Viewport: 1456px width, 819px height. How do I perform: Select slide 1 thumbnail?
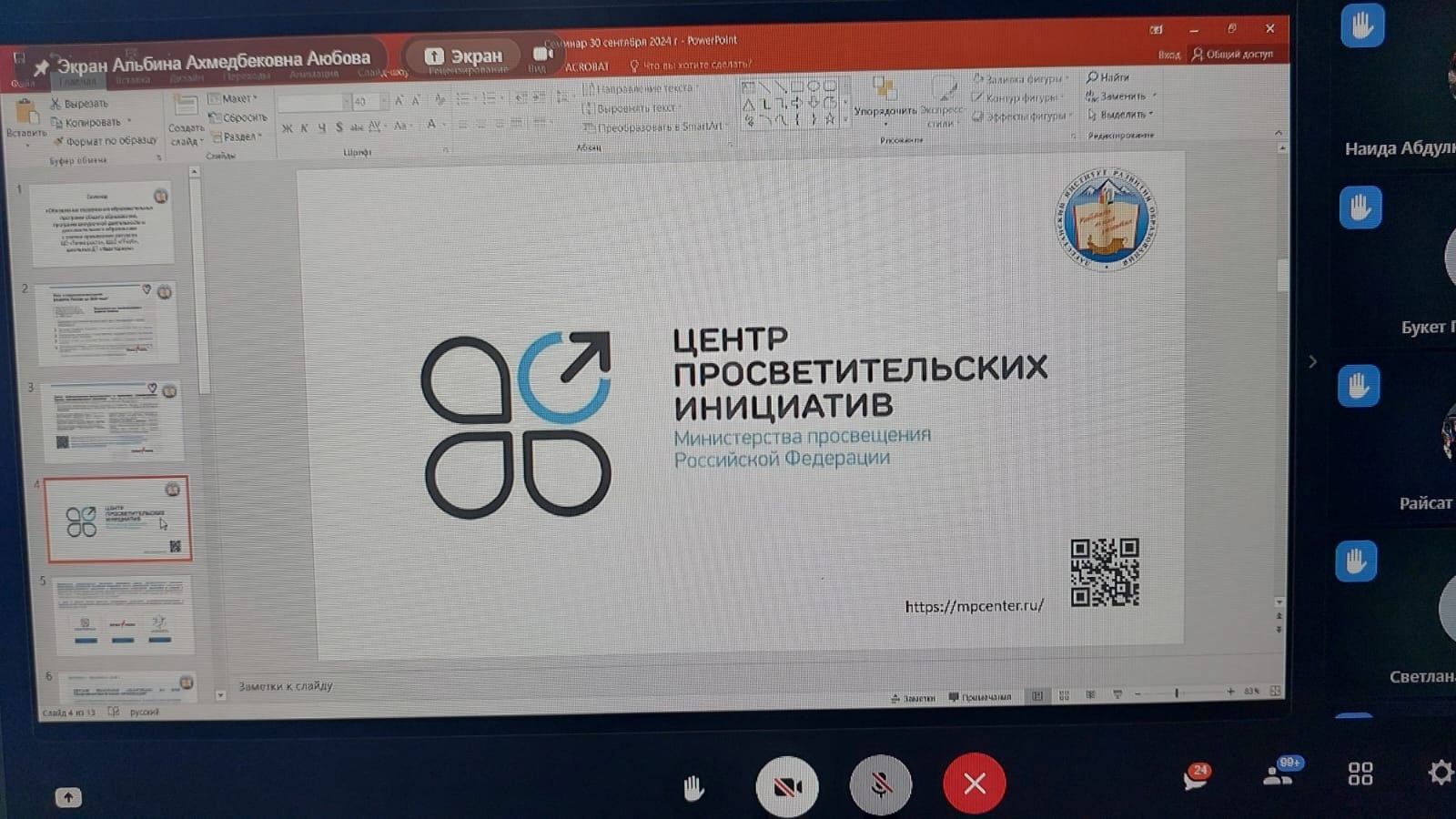[102, 223]
